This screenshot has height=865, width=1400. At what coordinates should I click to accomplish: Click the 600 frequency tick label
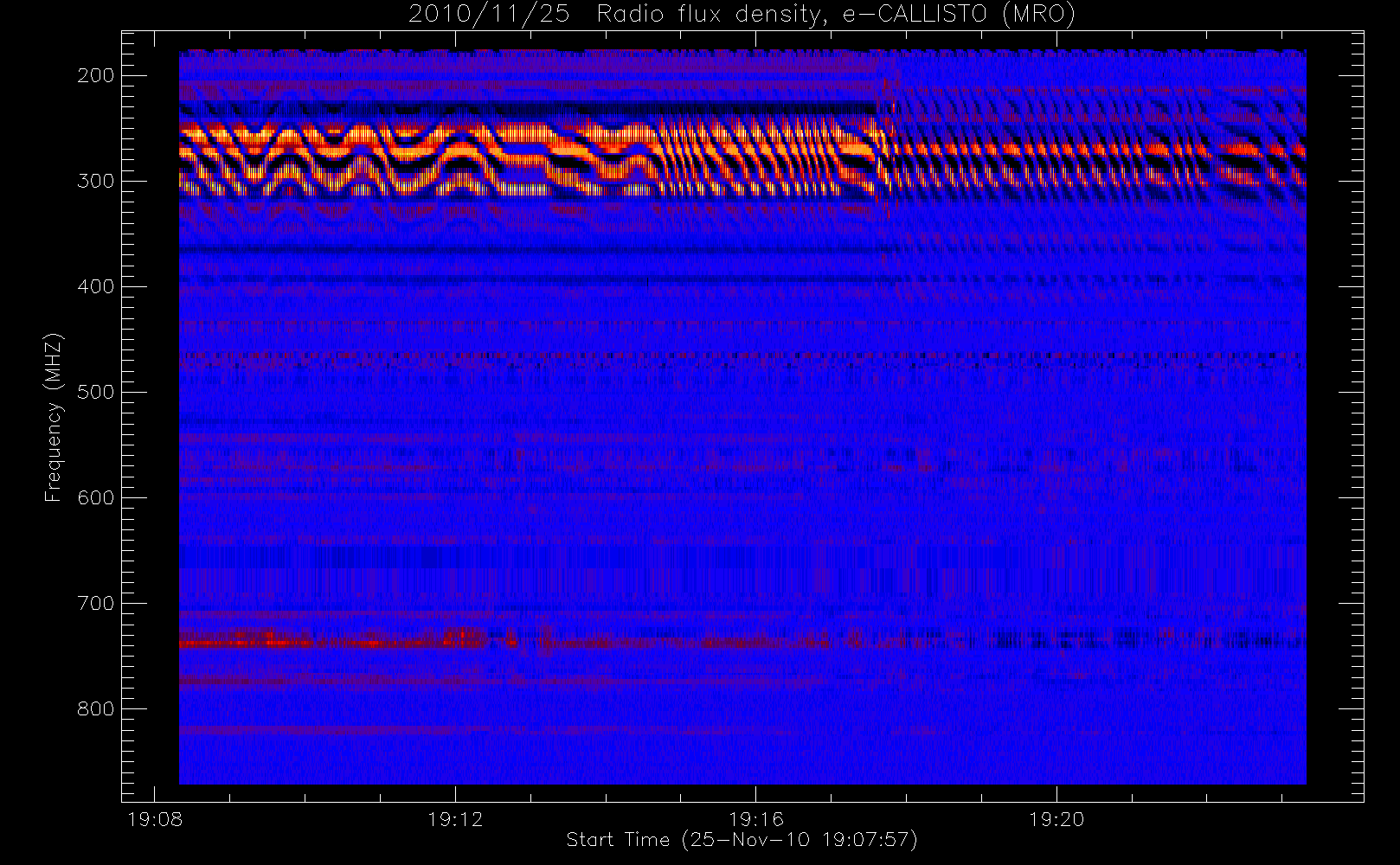coord(95,497)
